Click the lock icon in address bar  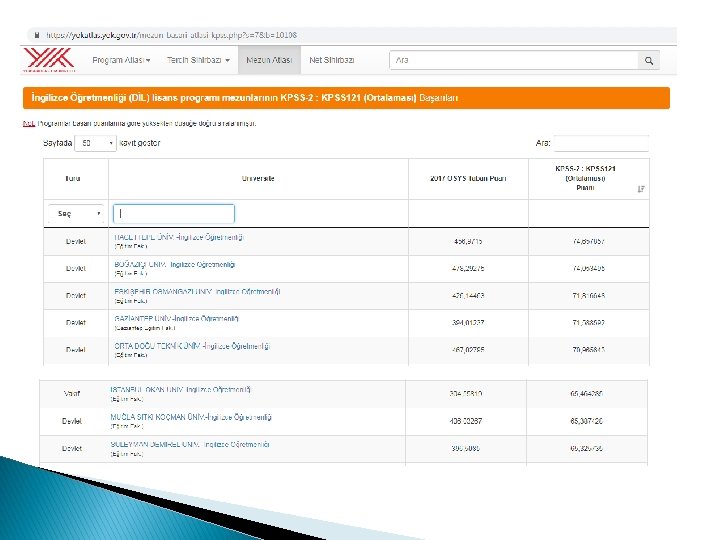(37, 35)
